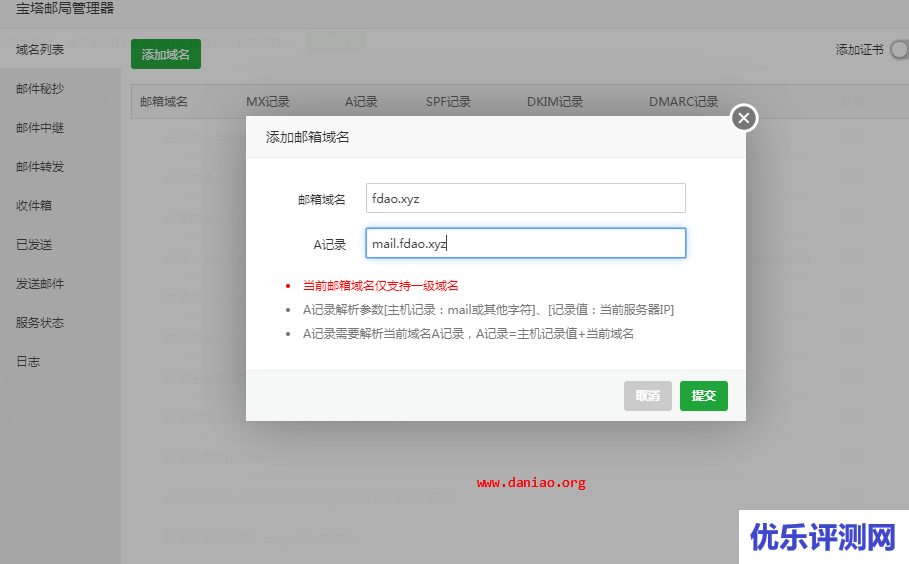The image size is (909, 564).
Task: Click the SPF记录 column header
Action: pyautogui.click(x=448, y=102)
